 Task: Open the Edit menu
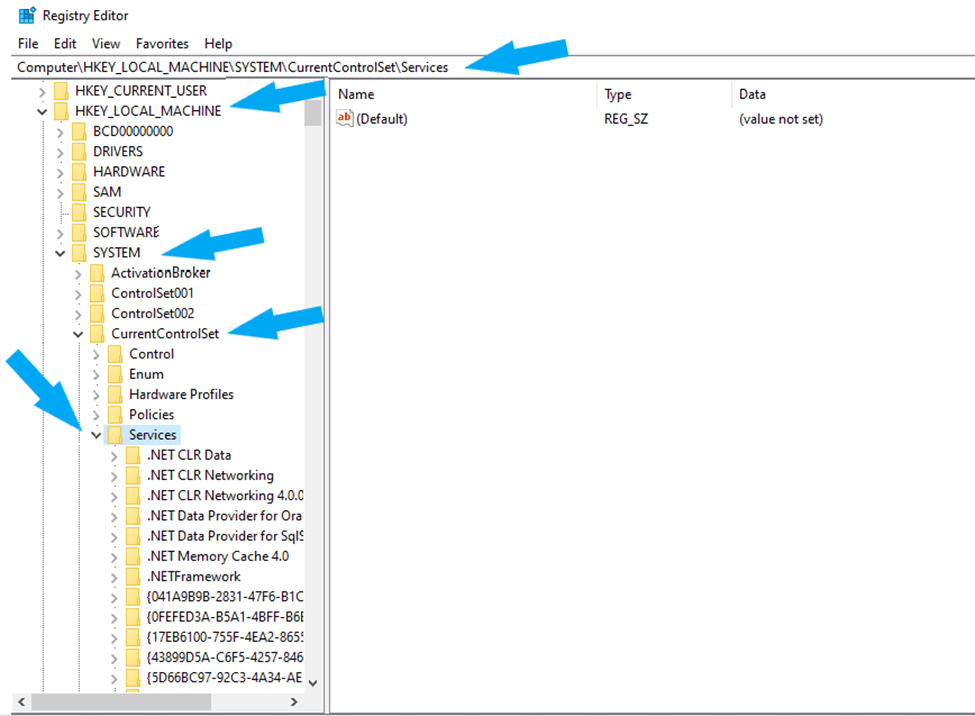65,44
